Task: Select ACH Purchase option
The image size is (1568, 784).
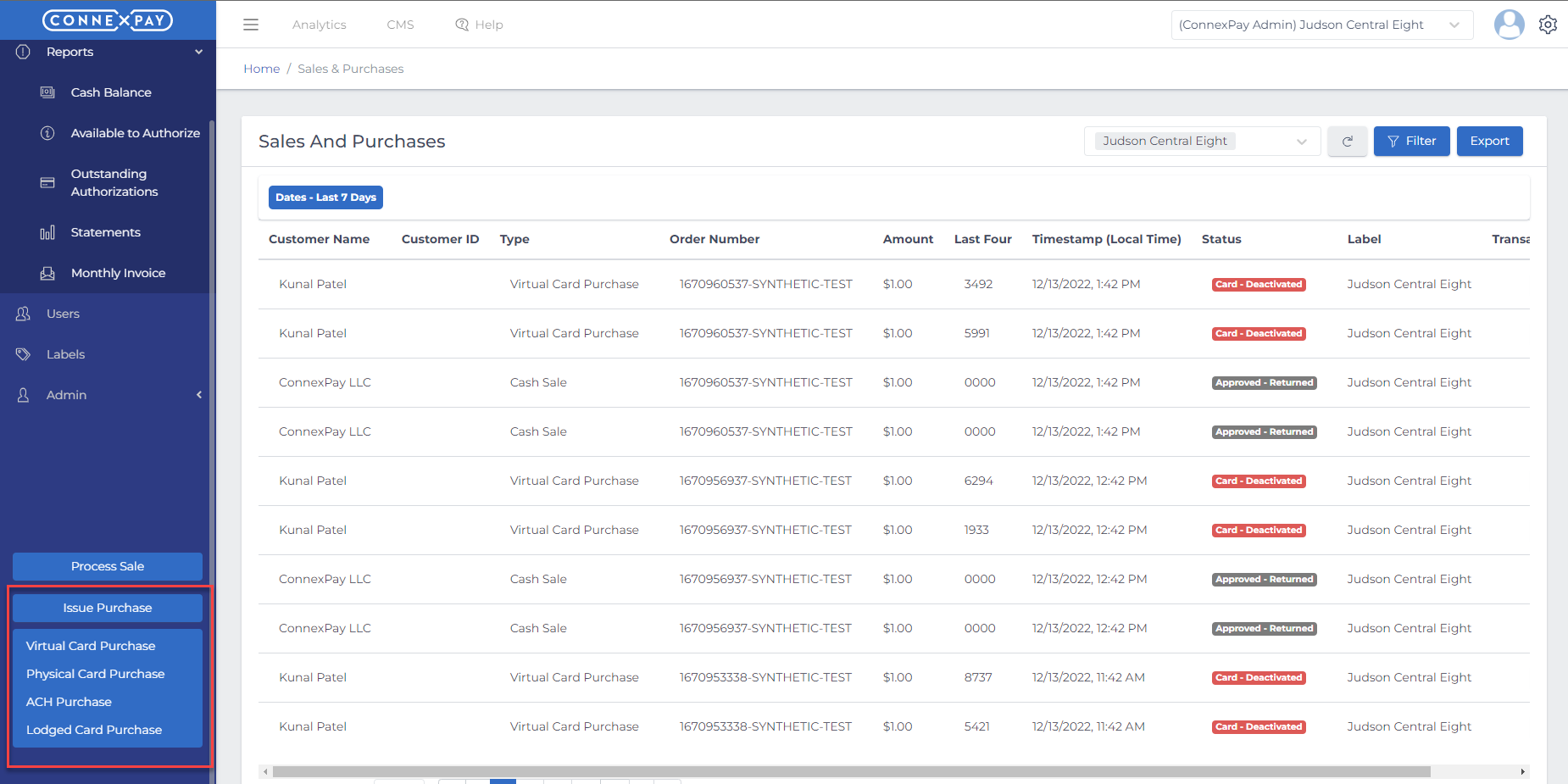Action: tap(69, 702)
